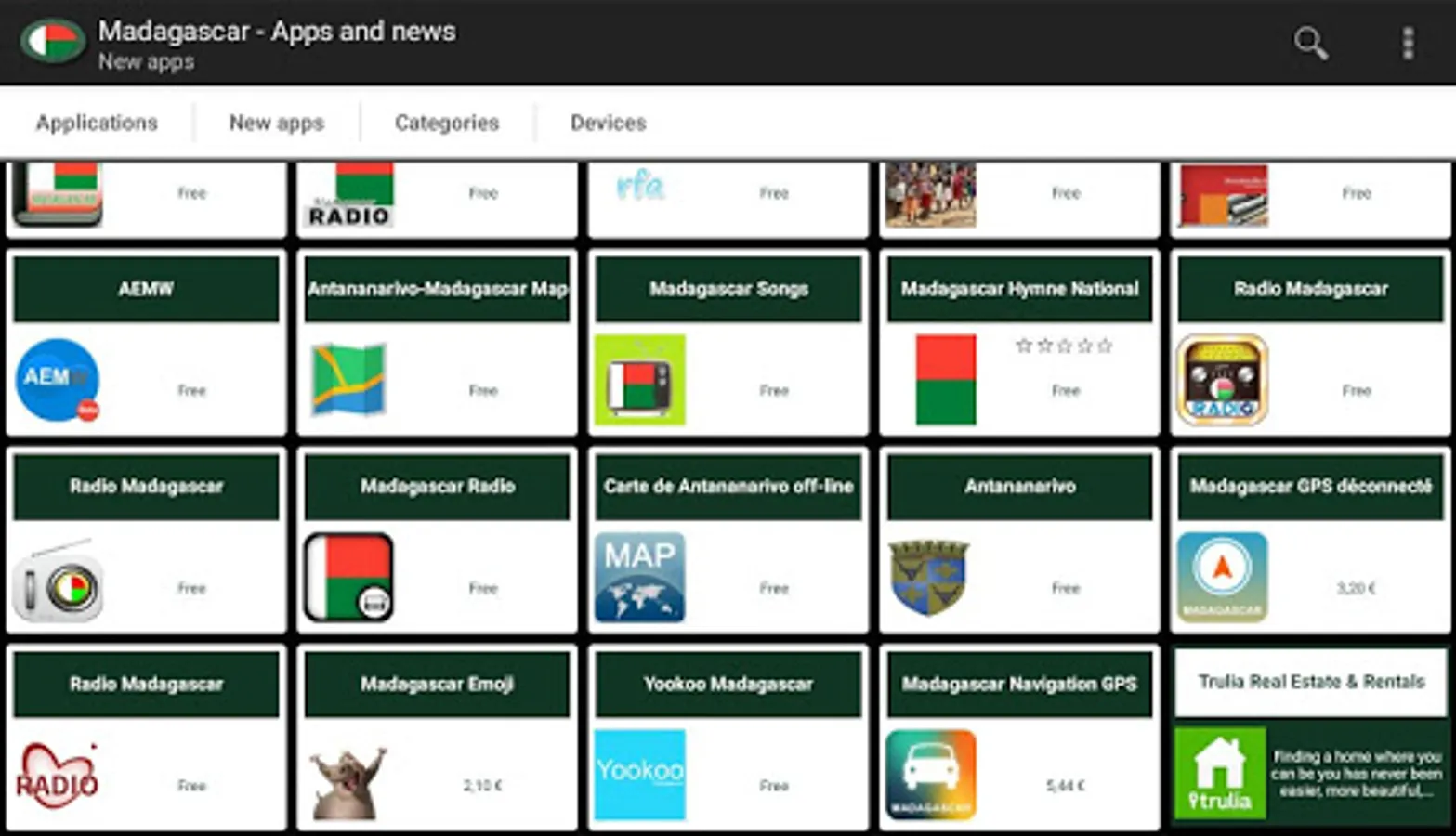The height and width of the screenshot is (836, 1456).
Task: Open the Yookoo cyan icon
Action: coord(640,775)
